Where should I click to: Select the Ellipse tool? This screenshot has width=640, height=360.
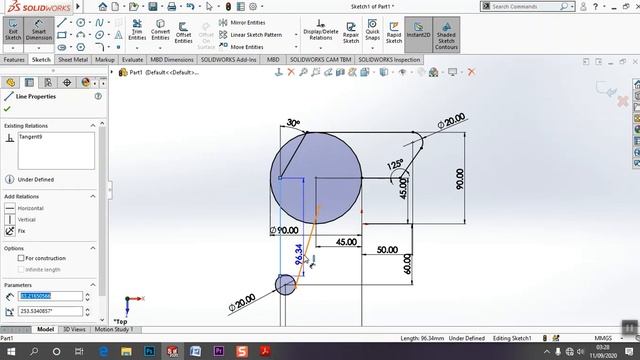(99, 35)
